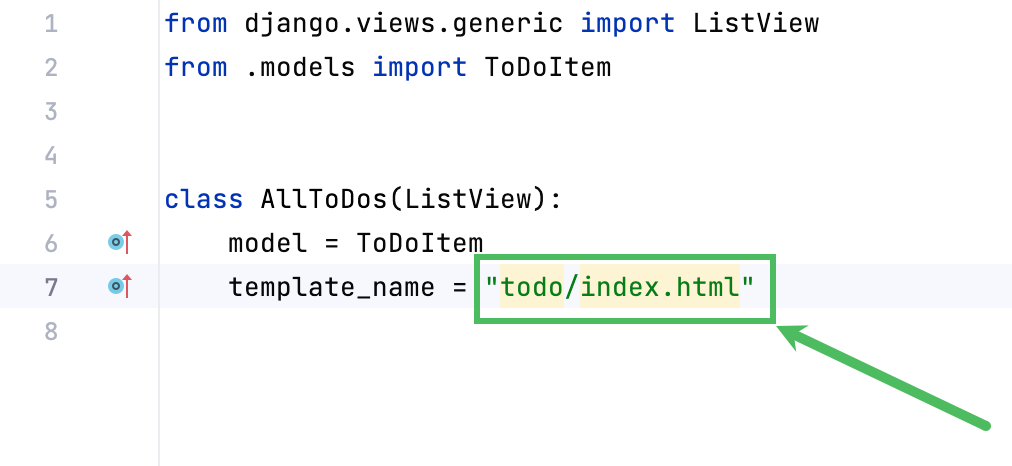Click the from keyword on line 1

[x=196, y=23]
